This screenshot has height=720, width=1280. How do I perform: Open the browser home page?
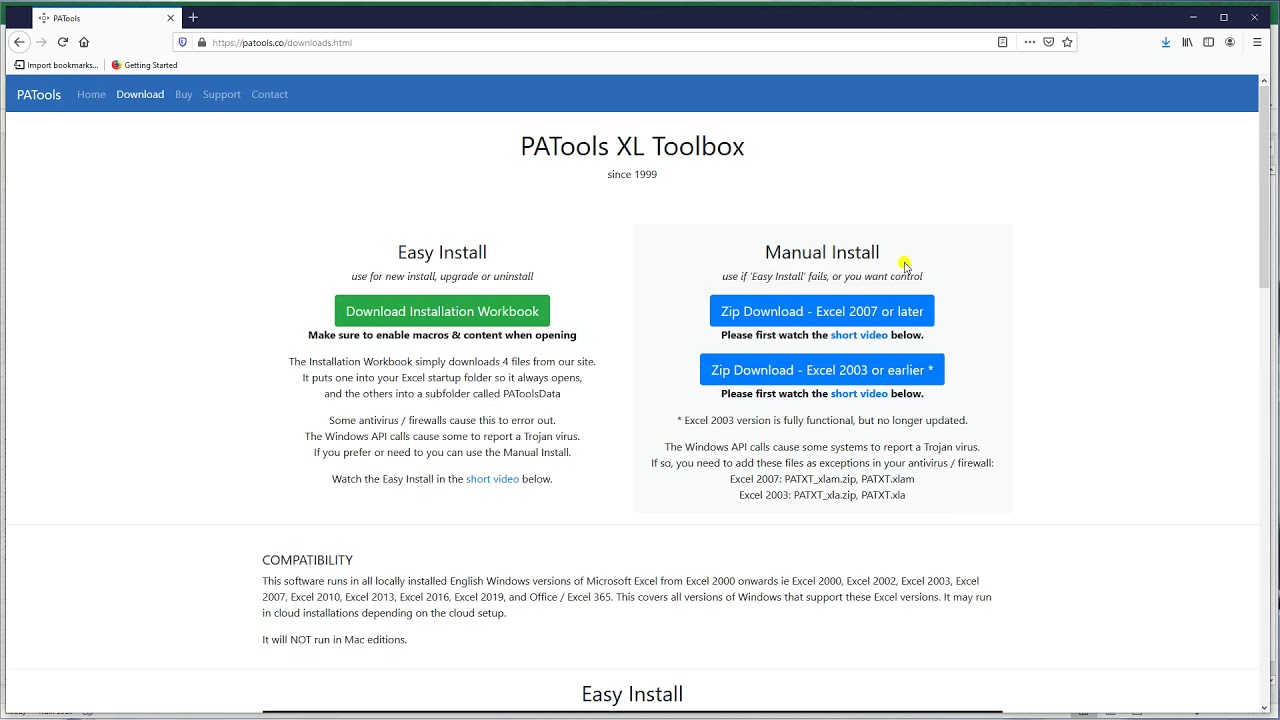tap(84, 42)
